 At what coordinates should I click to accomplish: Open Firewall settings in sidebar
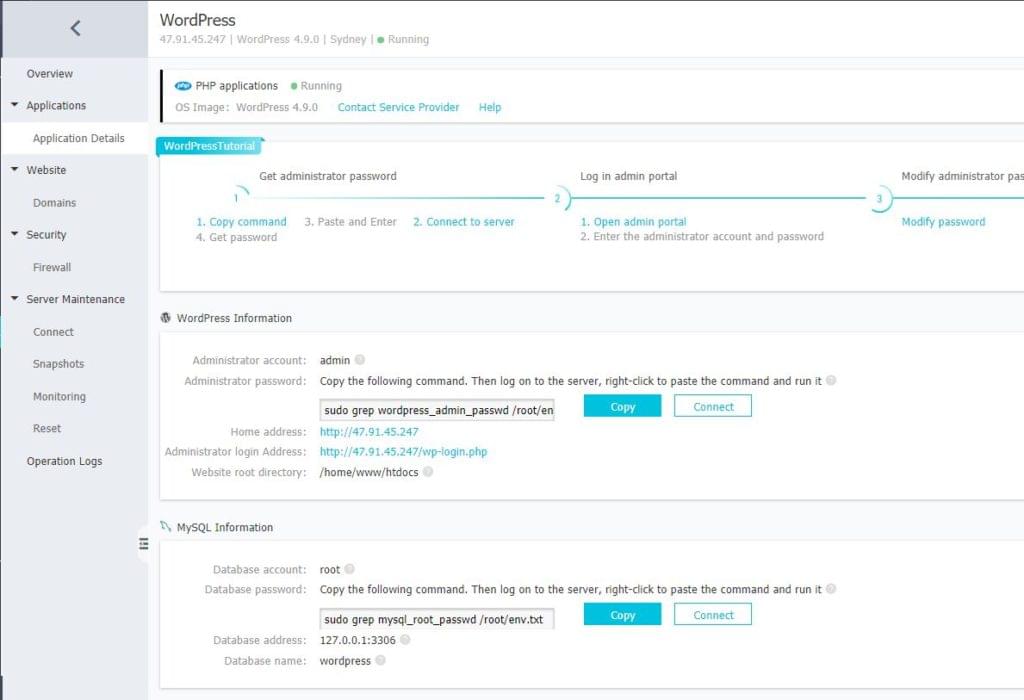tap(52, 267)
